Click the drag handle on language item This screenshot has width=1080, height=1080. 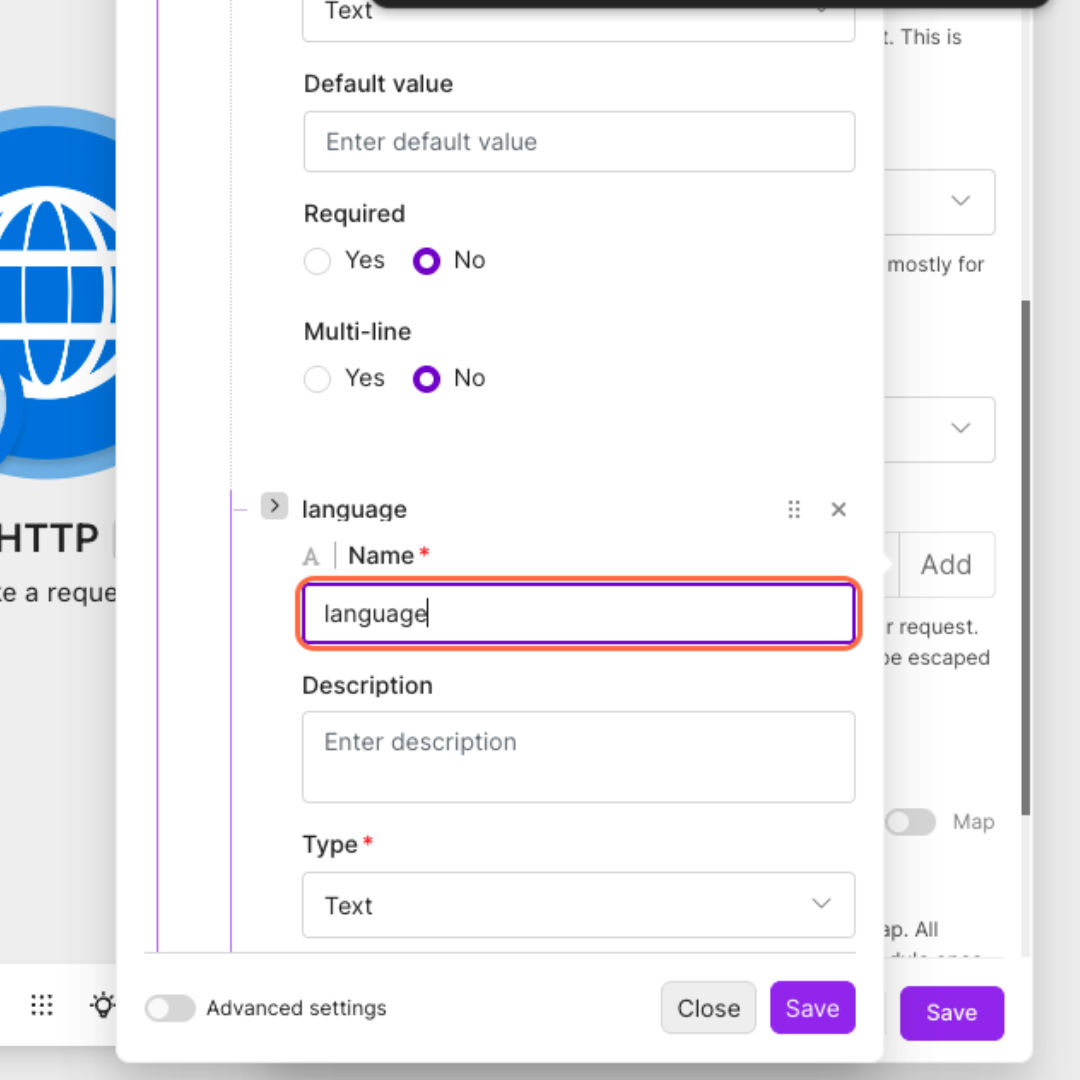[793, 509]
